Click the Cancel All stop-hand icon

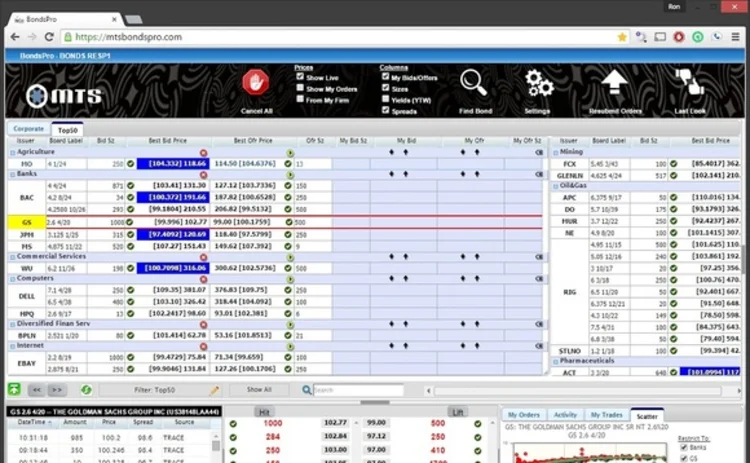tap(255, 83)
